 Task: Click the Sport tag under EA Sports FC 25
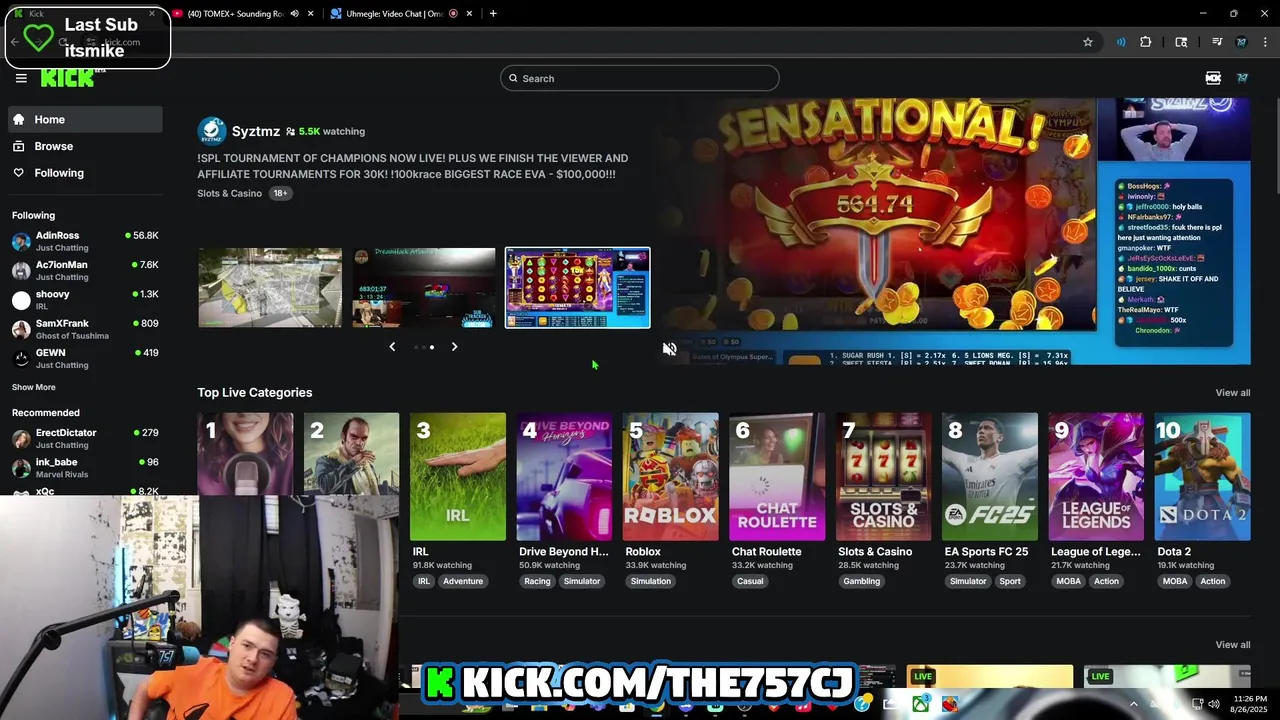pyautogui.click(x=1010, y=581)
